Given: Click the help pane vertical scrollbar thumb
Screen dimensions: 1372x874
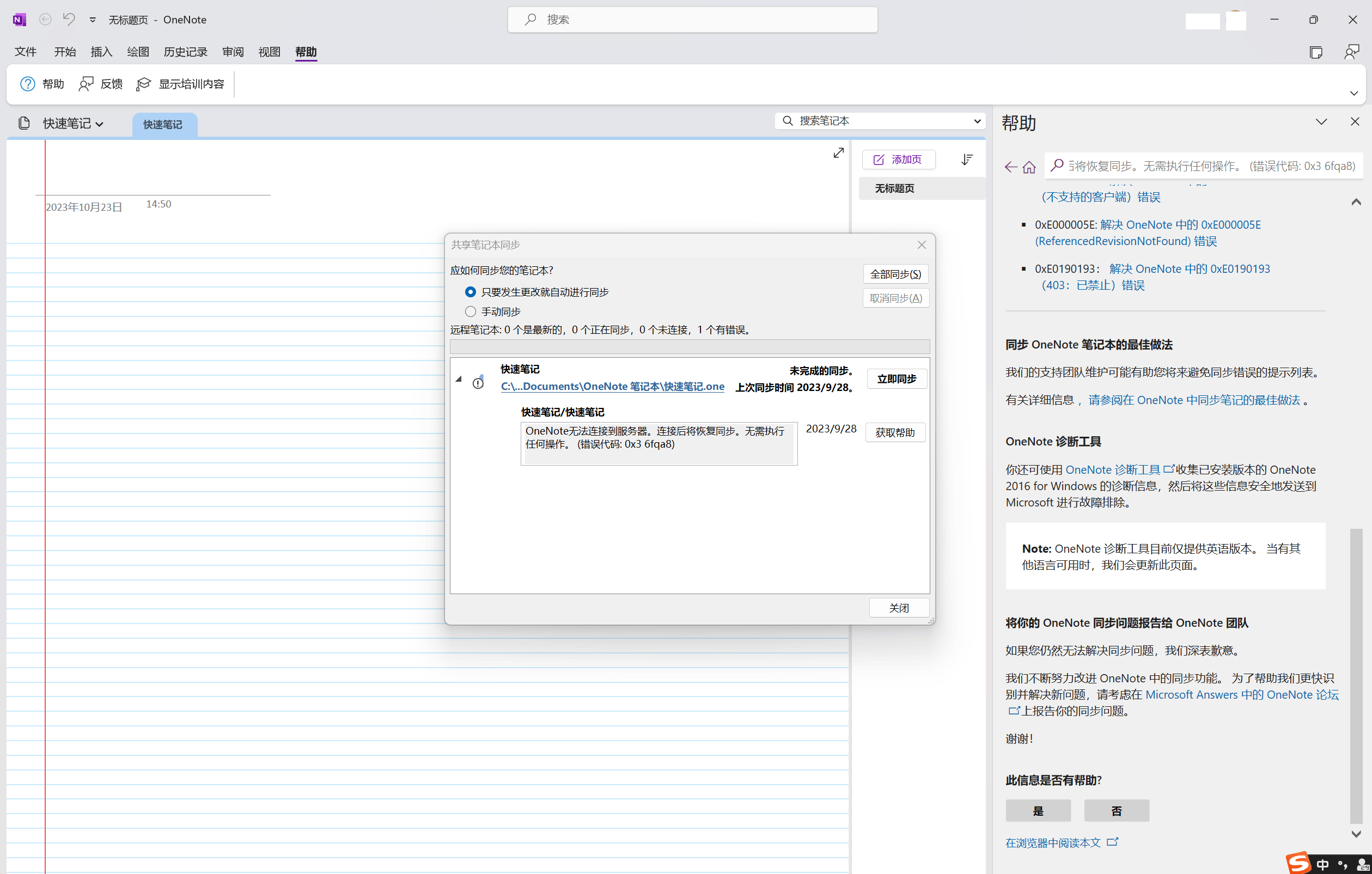Looking at the screenshot, I should pyautogui.click(x=1356, y=676).
